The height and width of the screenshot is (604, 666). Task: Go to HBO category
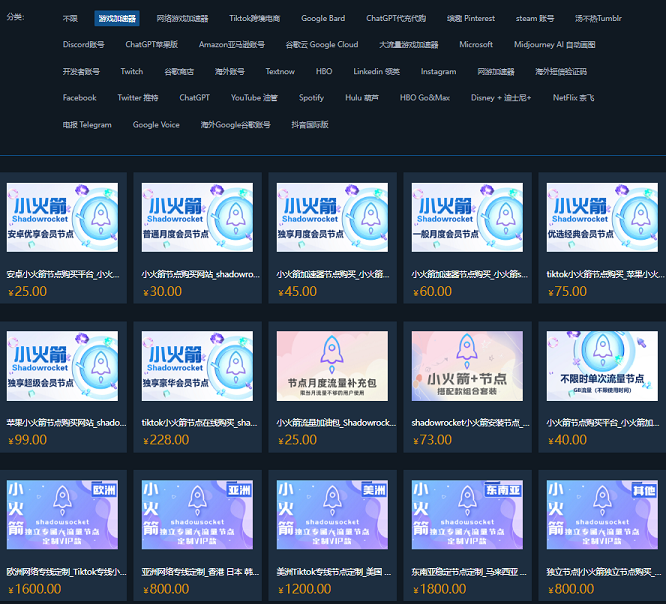click(324, 71)
